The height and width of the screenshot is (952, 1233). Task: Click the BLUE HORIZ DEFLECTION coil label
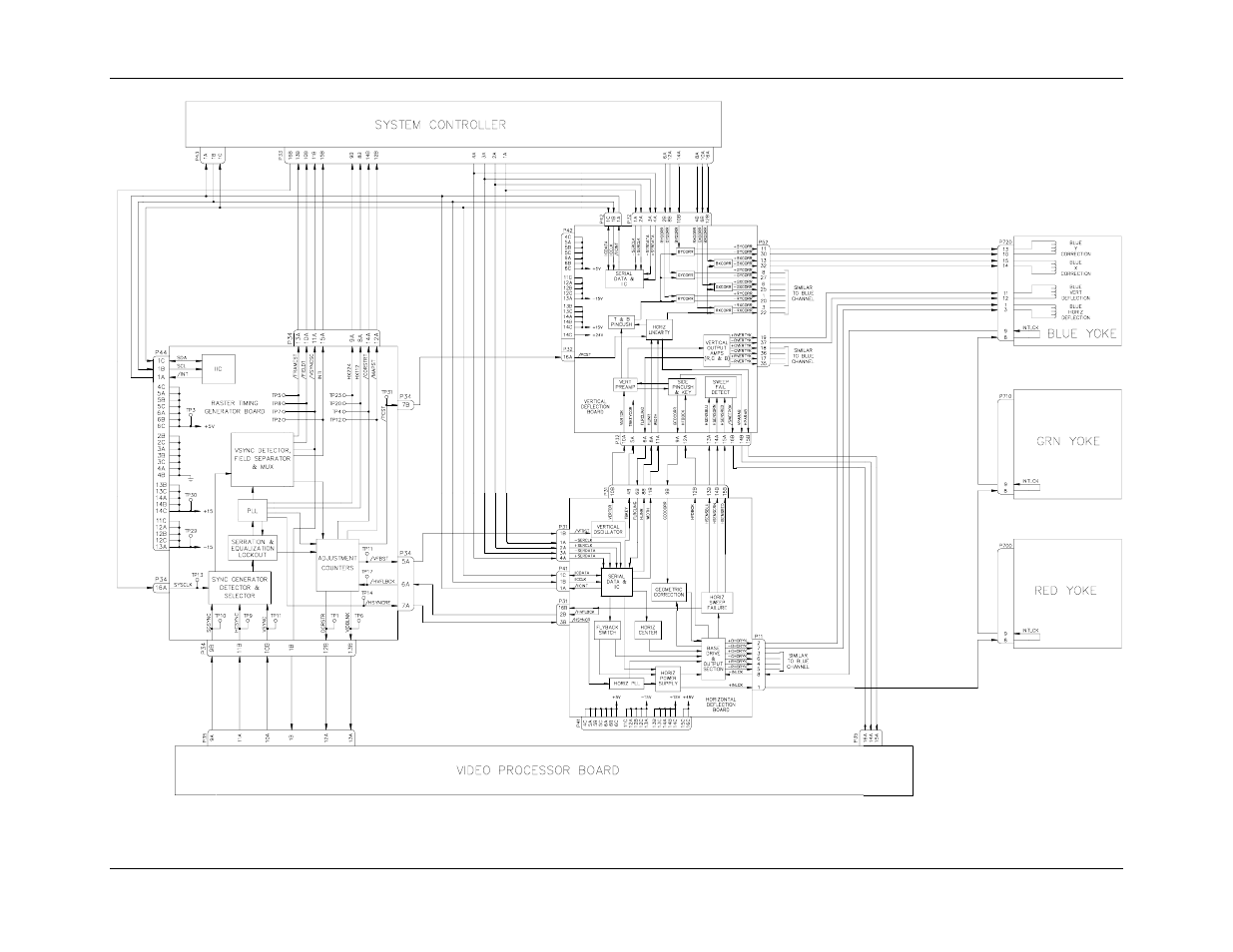[1074, 311]
